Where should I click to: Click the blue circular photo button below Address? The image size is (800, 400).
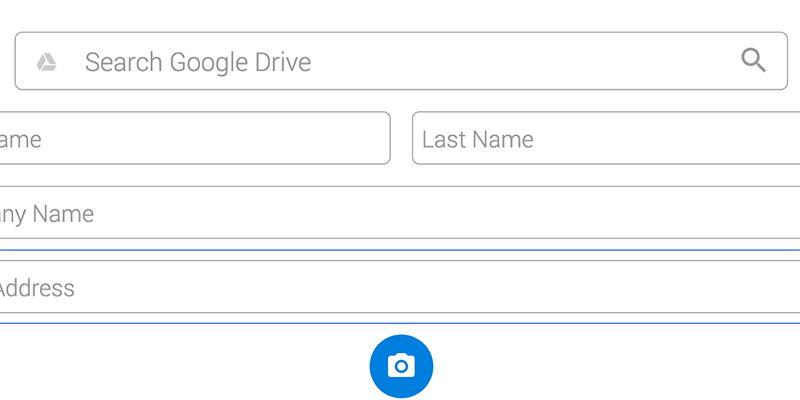(401, 366)
